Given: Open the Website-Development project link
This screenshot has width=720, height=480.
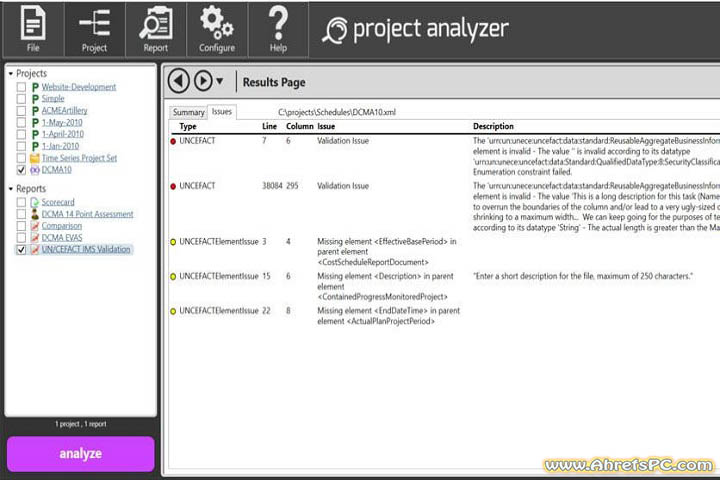Looking at the screenshot, I should pyautogui.click(x=79, y=87).
